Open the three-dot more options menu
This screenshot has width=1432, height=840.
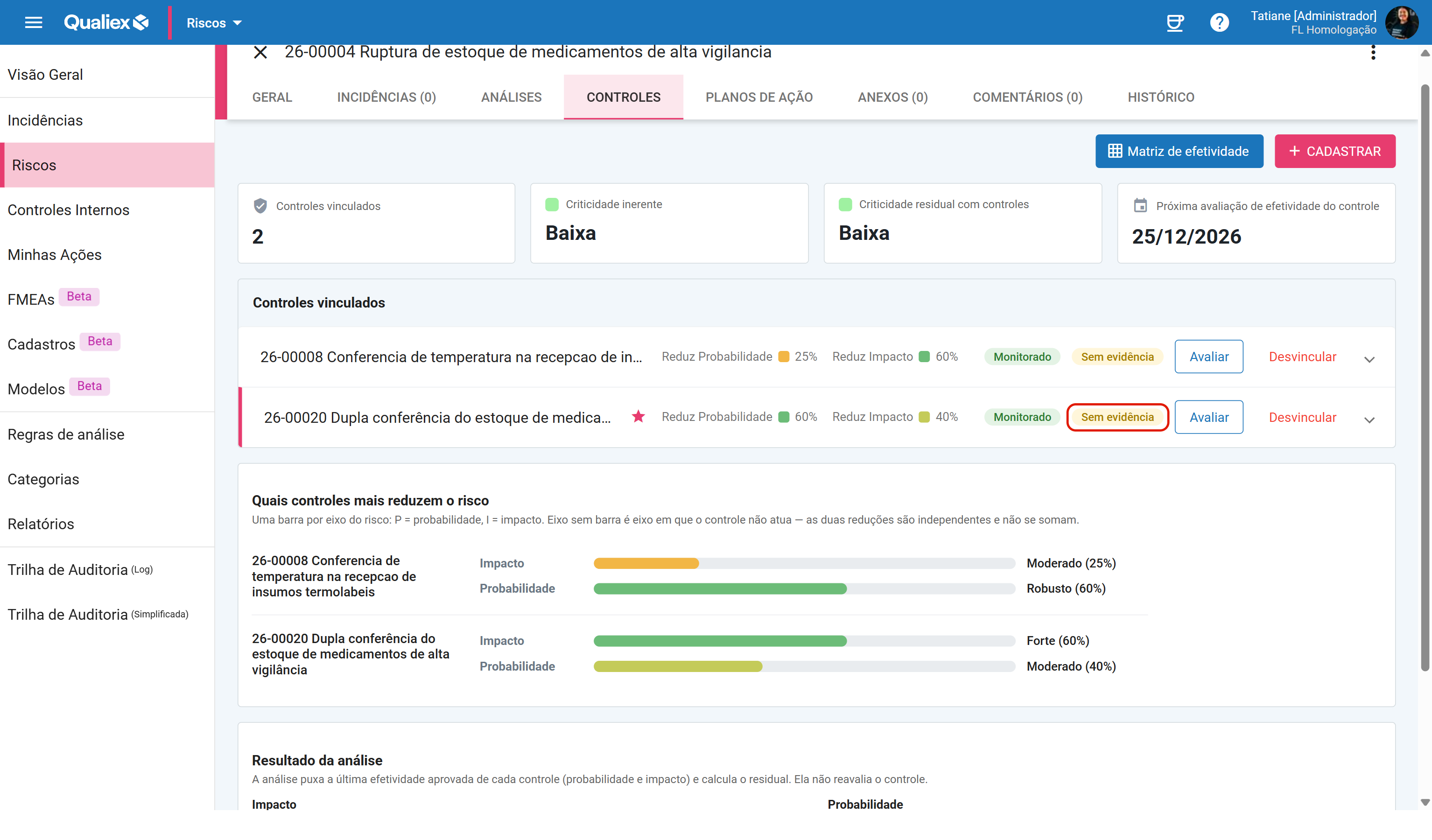tap(1373, 52)
